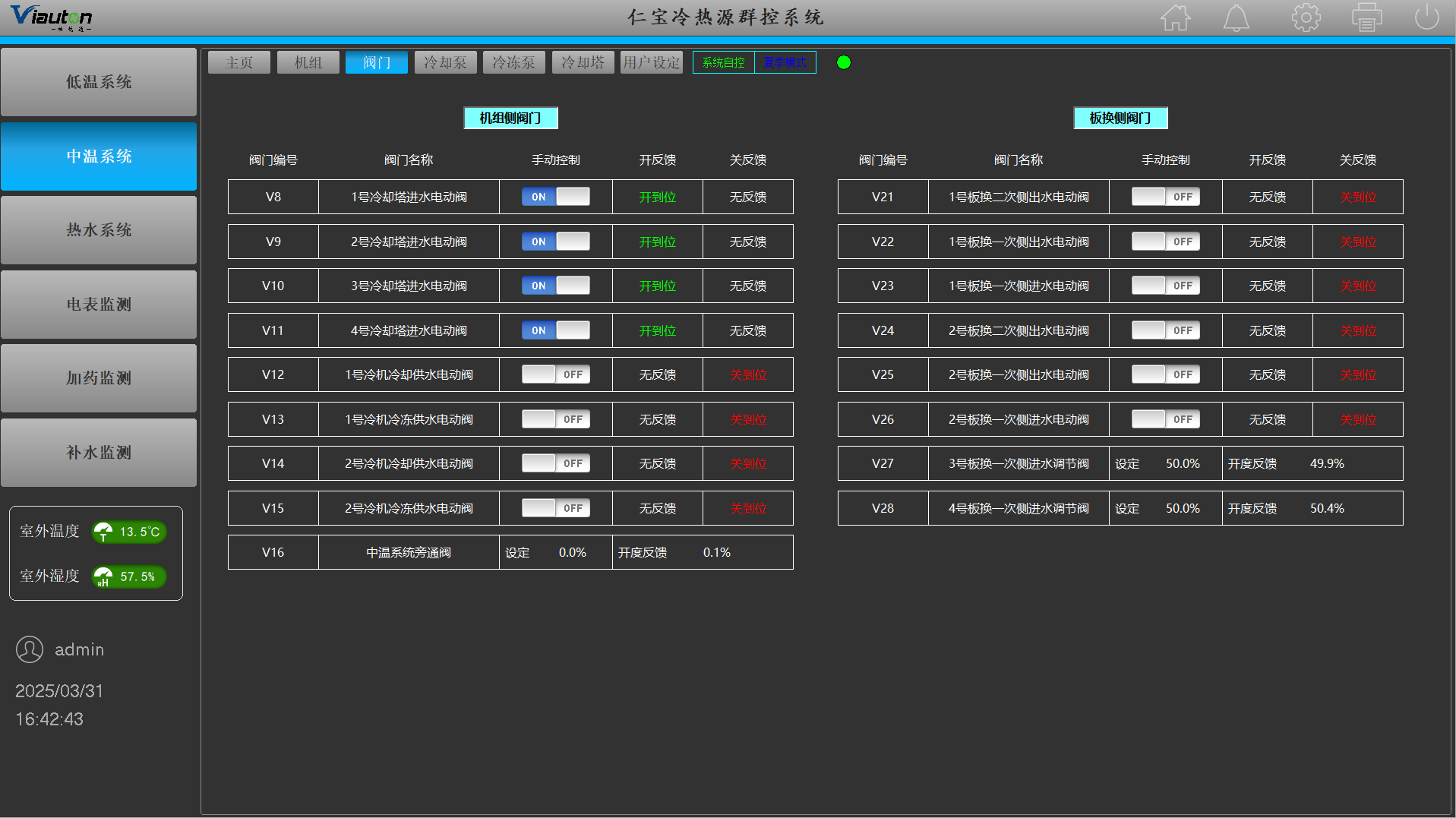The width and height of the screenshot is (1456, 818).
Task: Turn on V21 plate exchanger valve
Action: coord(1166,197)
